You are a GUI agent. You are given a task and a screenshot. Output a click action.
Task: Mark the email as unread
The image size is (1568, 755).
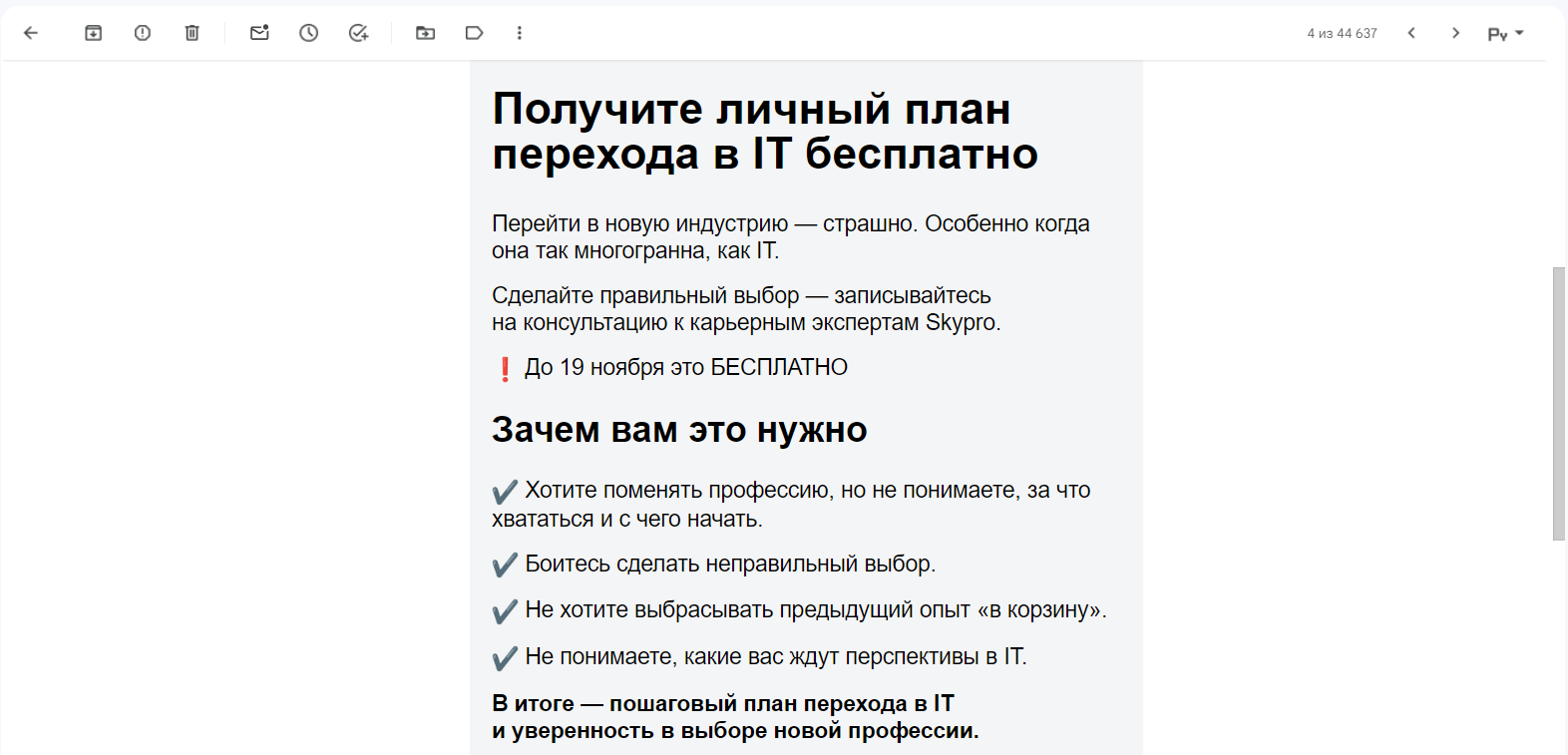pyautogui.click(x=259, y=33)
